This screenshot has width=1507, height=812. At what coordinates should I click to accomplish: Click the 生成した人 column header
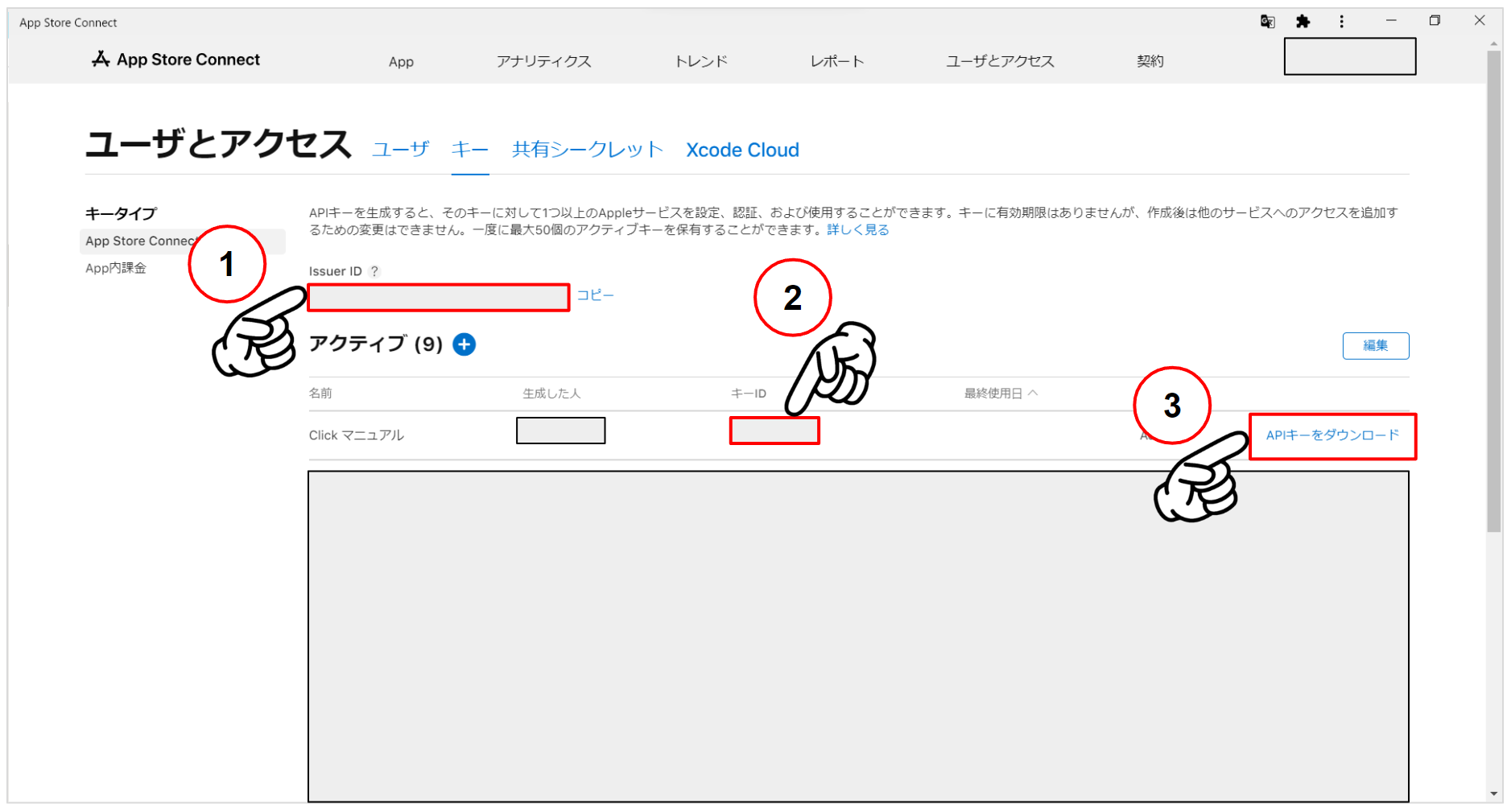coord(551,393)
